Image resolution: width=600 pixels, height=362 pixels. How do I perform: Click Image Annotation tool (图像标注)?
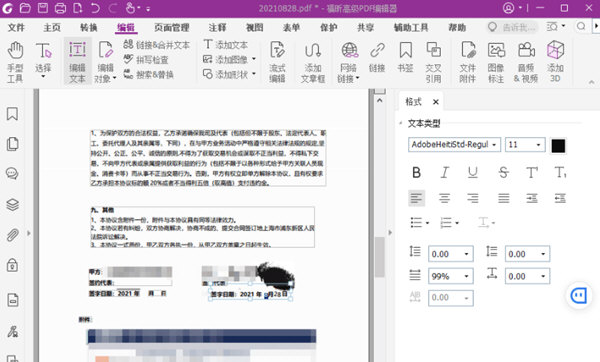point(496,62)
